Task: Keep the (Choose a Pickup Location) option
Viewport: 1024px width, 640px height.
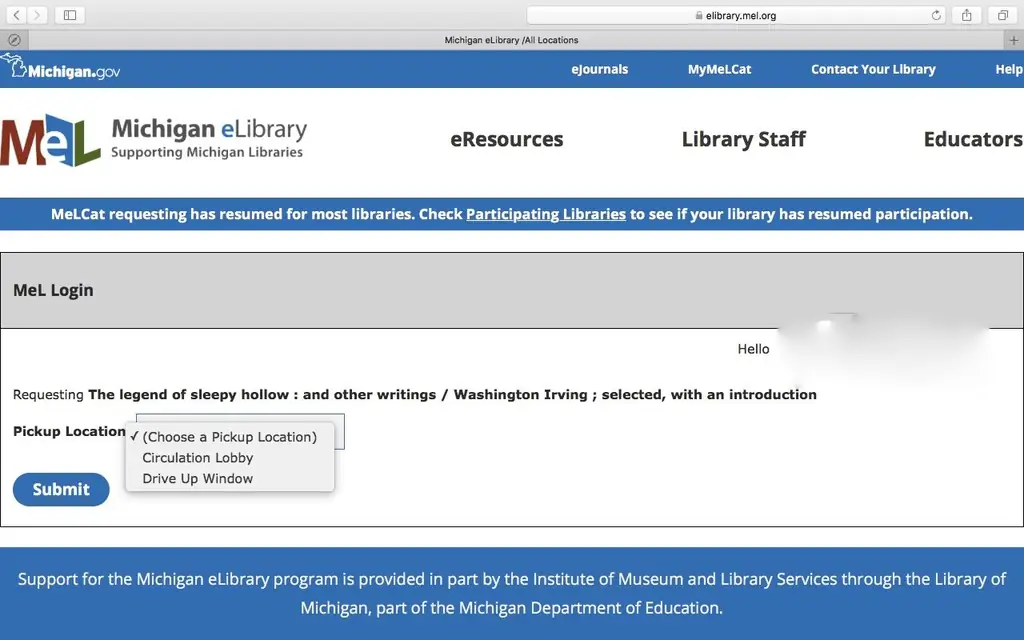Action: coord(230,437)
